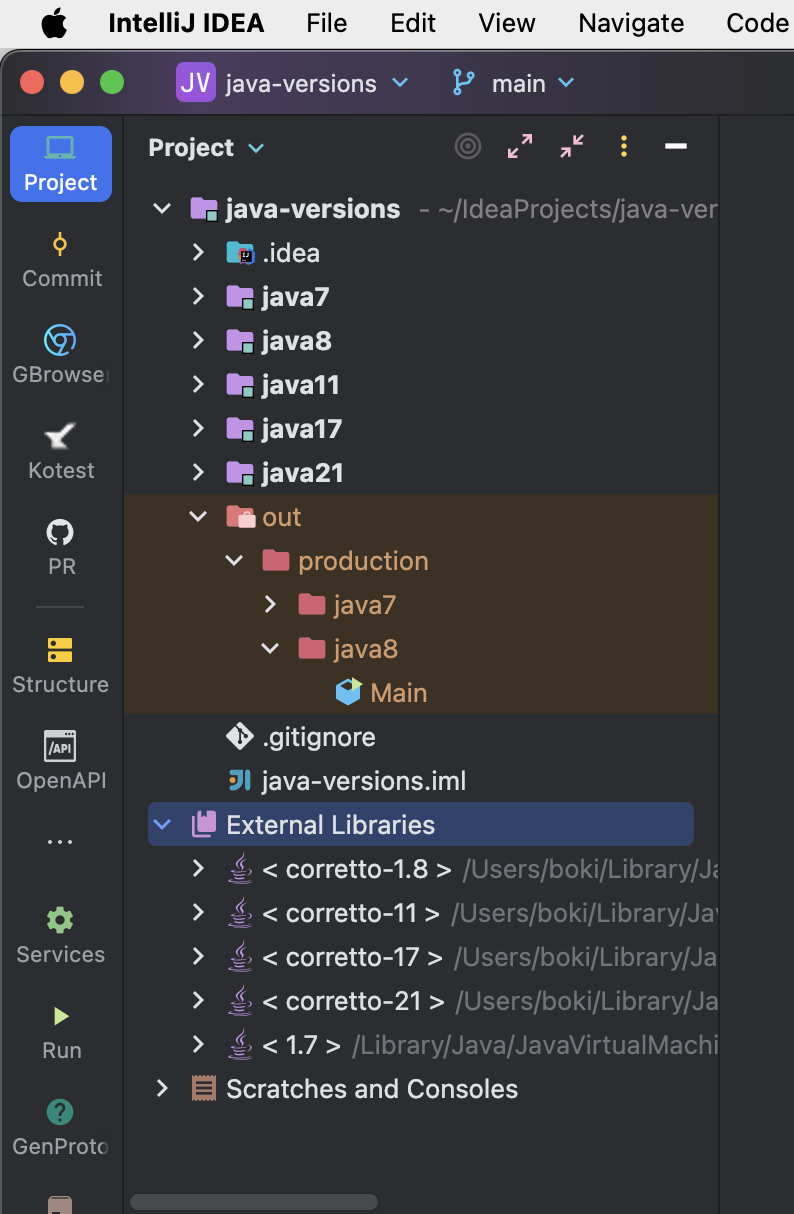Click Select Opened File target icon

[x=468, y=147]
